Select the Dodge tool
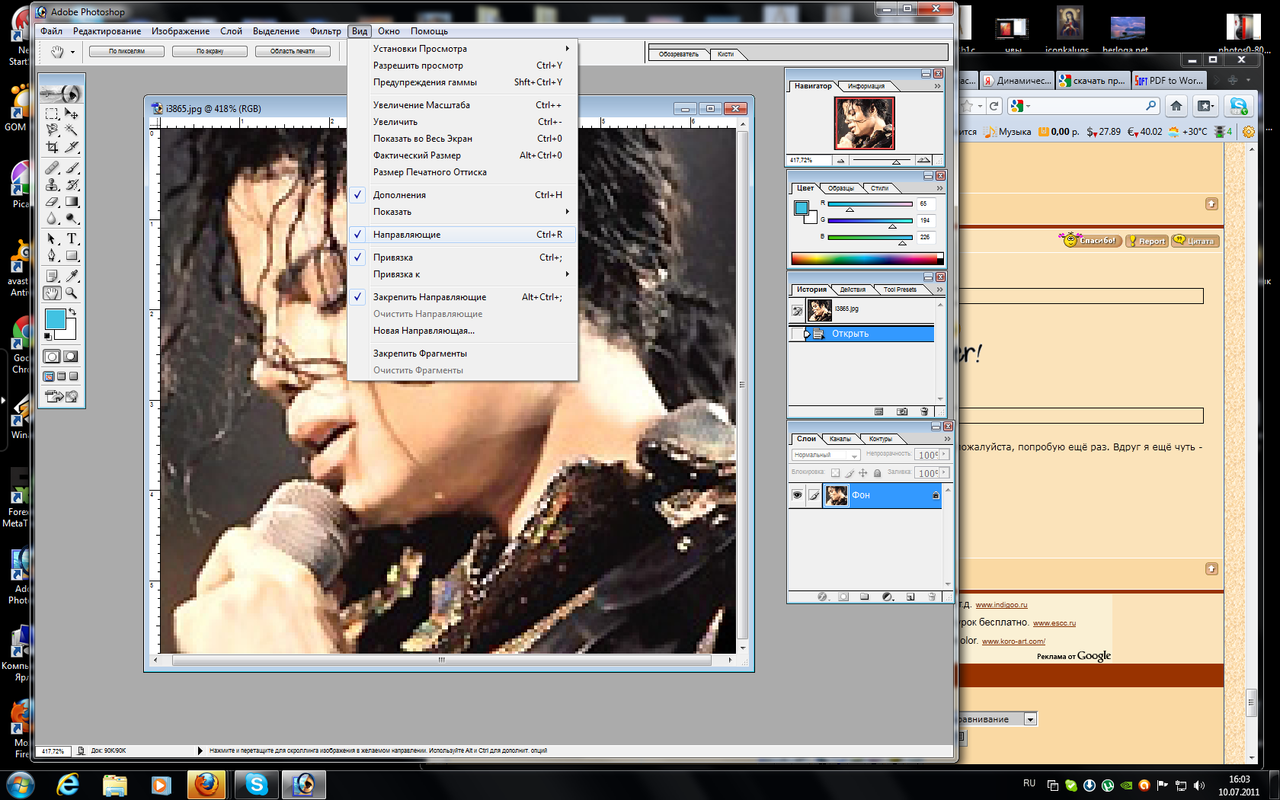Viewport: 1280px width, 800px height. coord(71,218)
